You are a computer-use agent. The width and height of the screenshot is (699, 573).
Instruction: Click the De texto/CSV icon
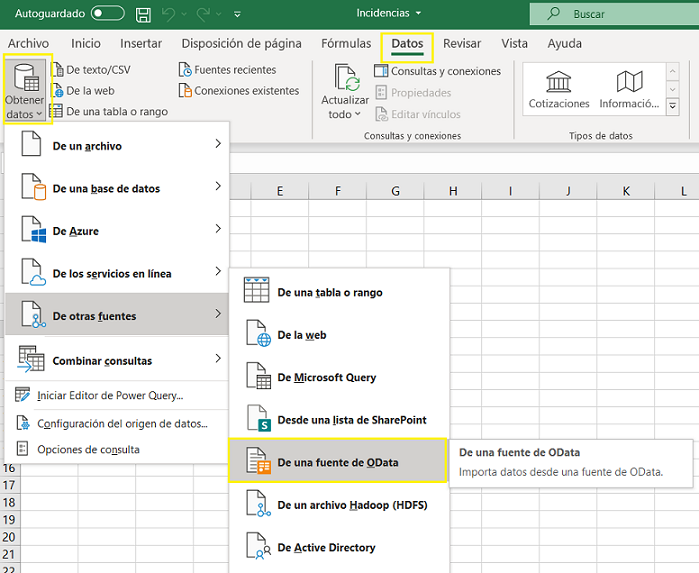[x=56, y=70]
